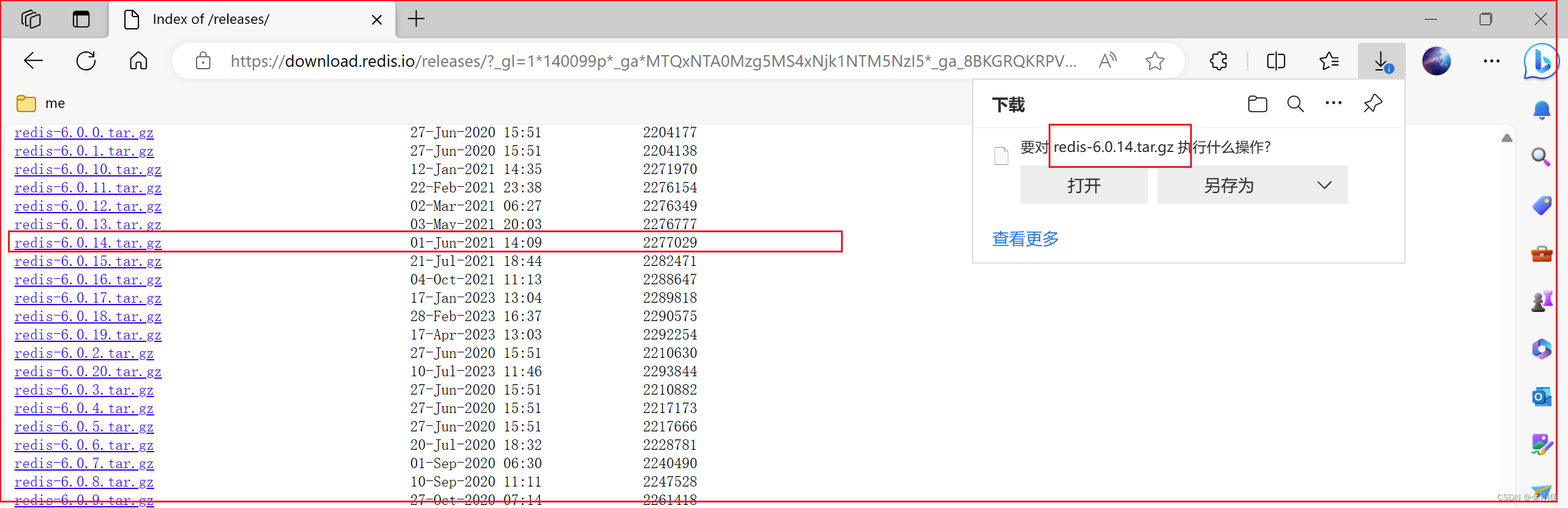This screenshot has height=508, width=1568.
Task: Download redis-6.0.18.tar.gz
Action: pyautogui.click(x=88, y=316)
